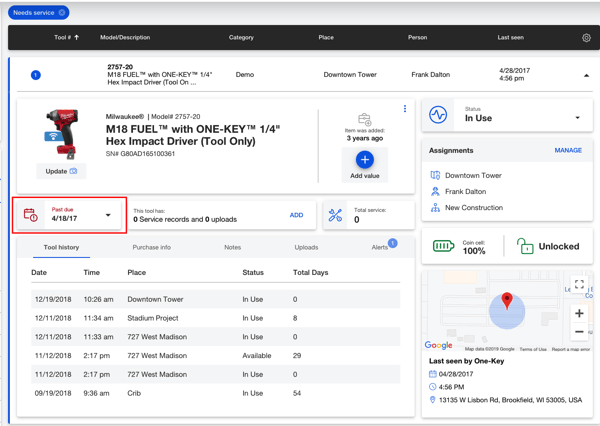Click the place map icon beside Downtown Tower
Screen dimensions: 600x426
(435, 175)
